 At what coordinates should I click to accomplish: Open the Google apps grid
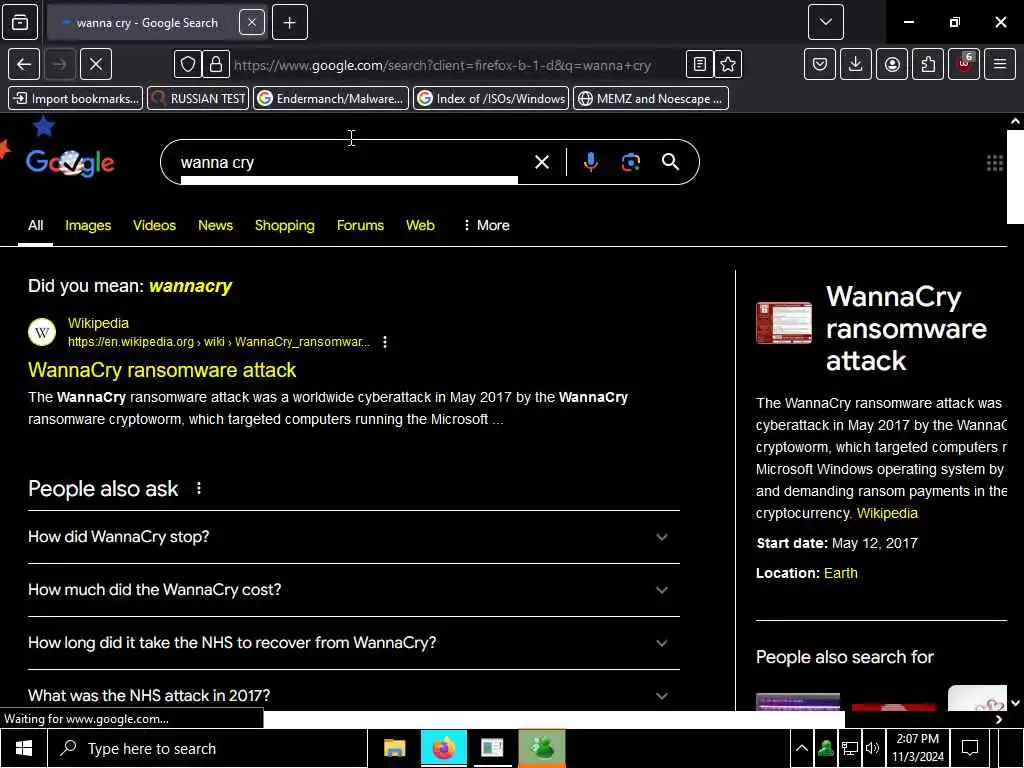click(995, 163)
